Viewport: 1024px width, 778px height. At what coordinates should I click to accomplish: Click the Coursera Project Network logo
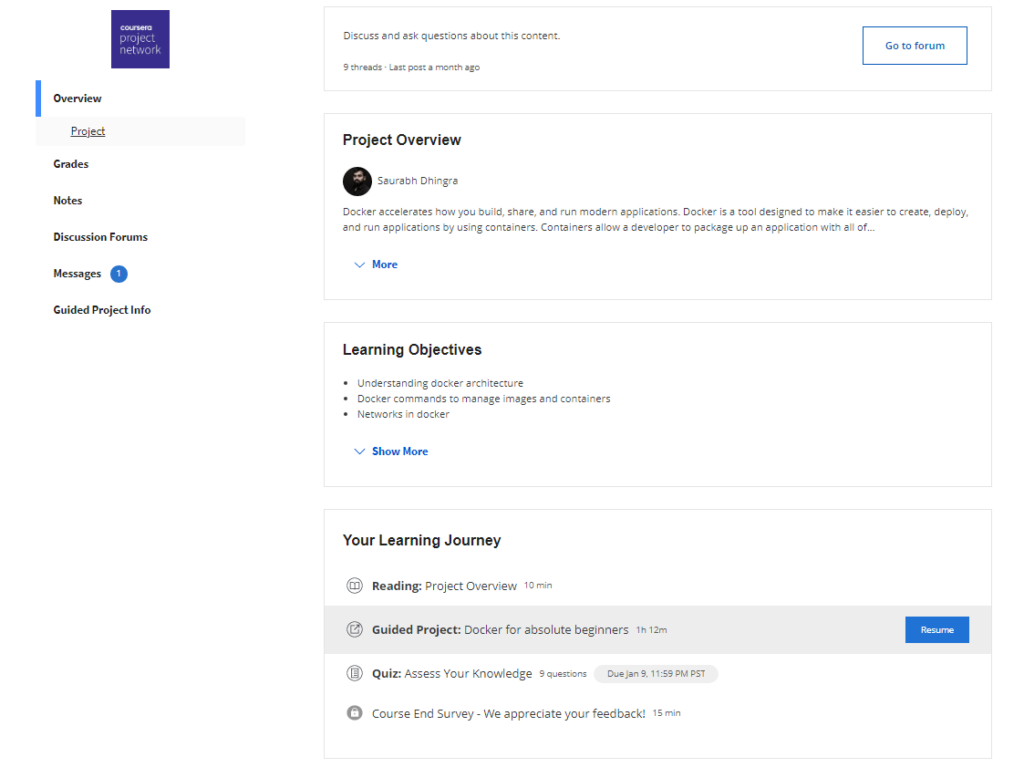[x=139, y=39]
